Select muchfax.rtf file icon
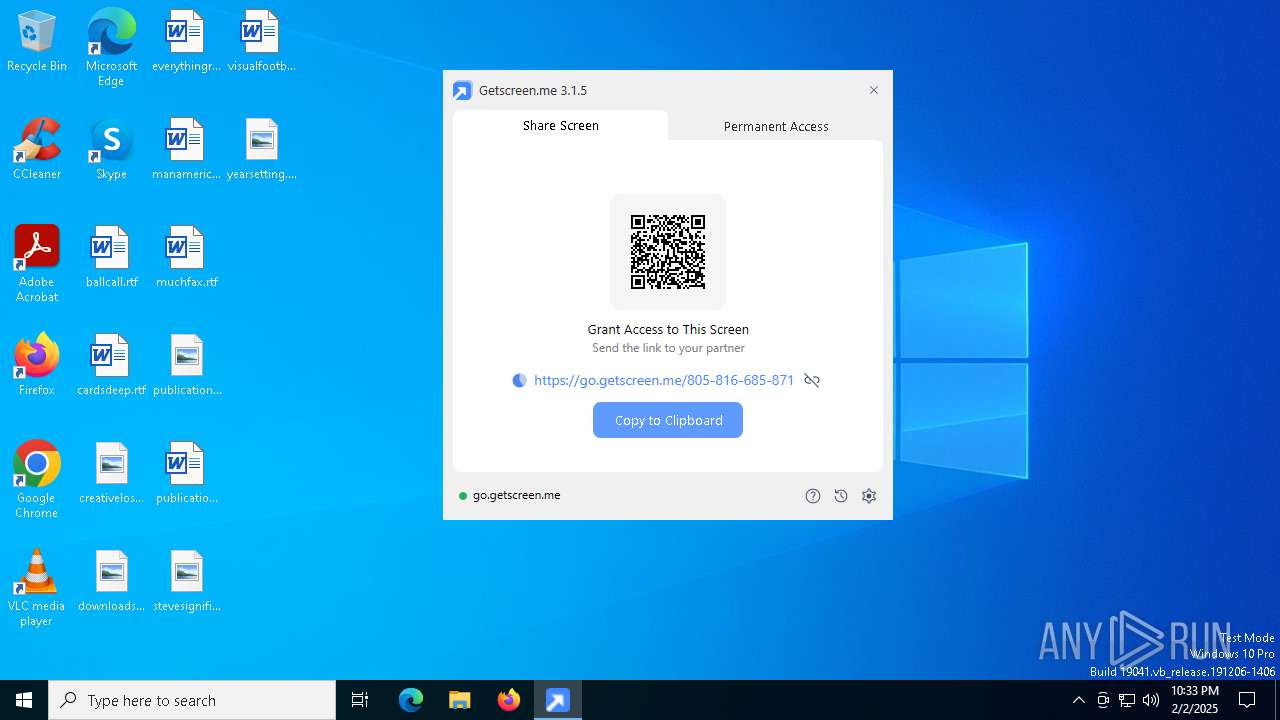 pyautogui.click(x=186, y=258)
